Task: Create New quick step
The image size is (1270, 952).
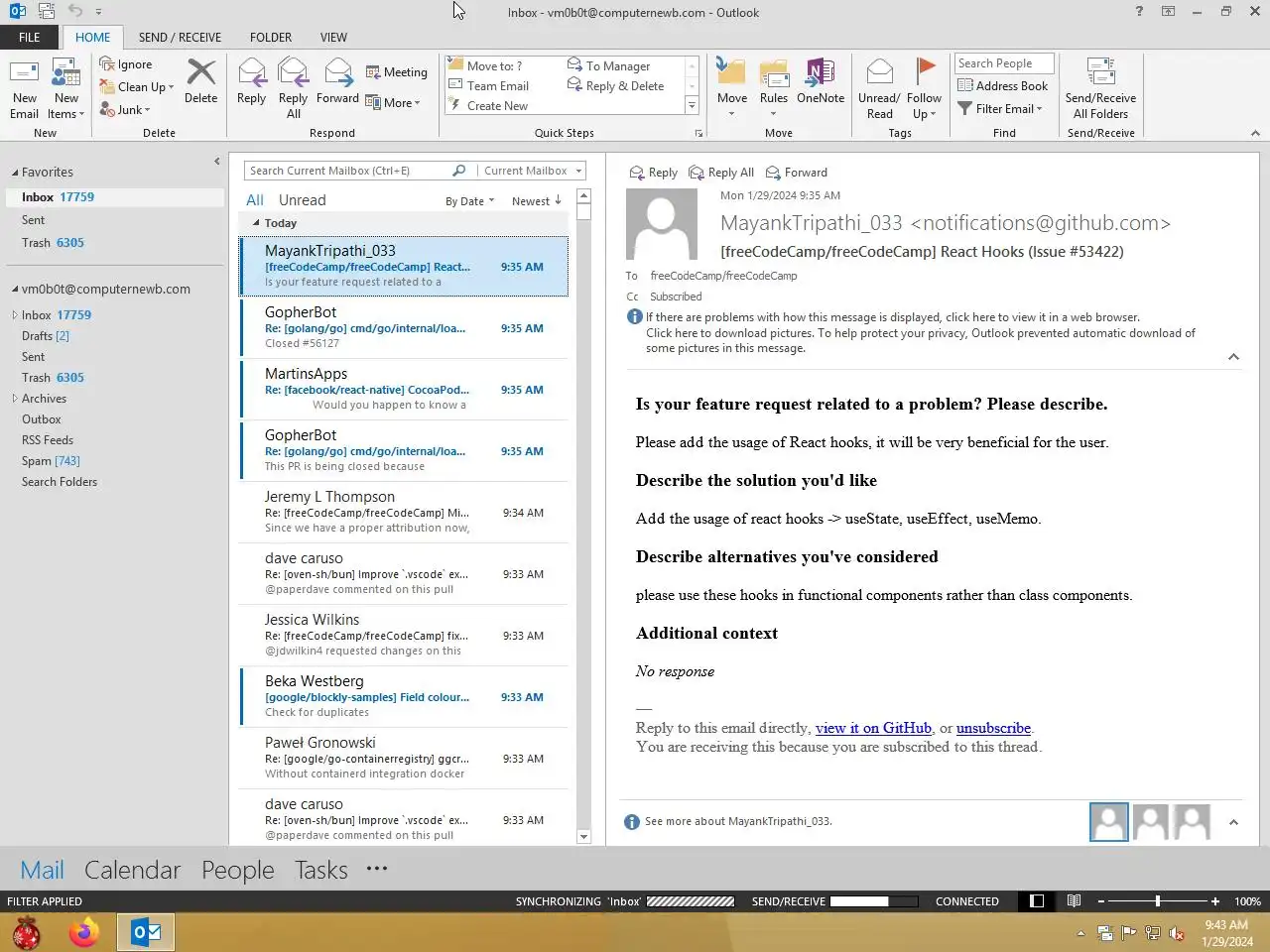Action: coord(488,106)
